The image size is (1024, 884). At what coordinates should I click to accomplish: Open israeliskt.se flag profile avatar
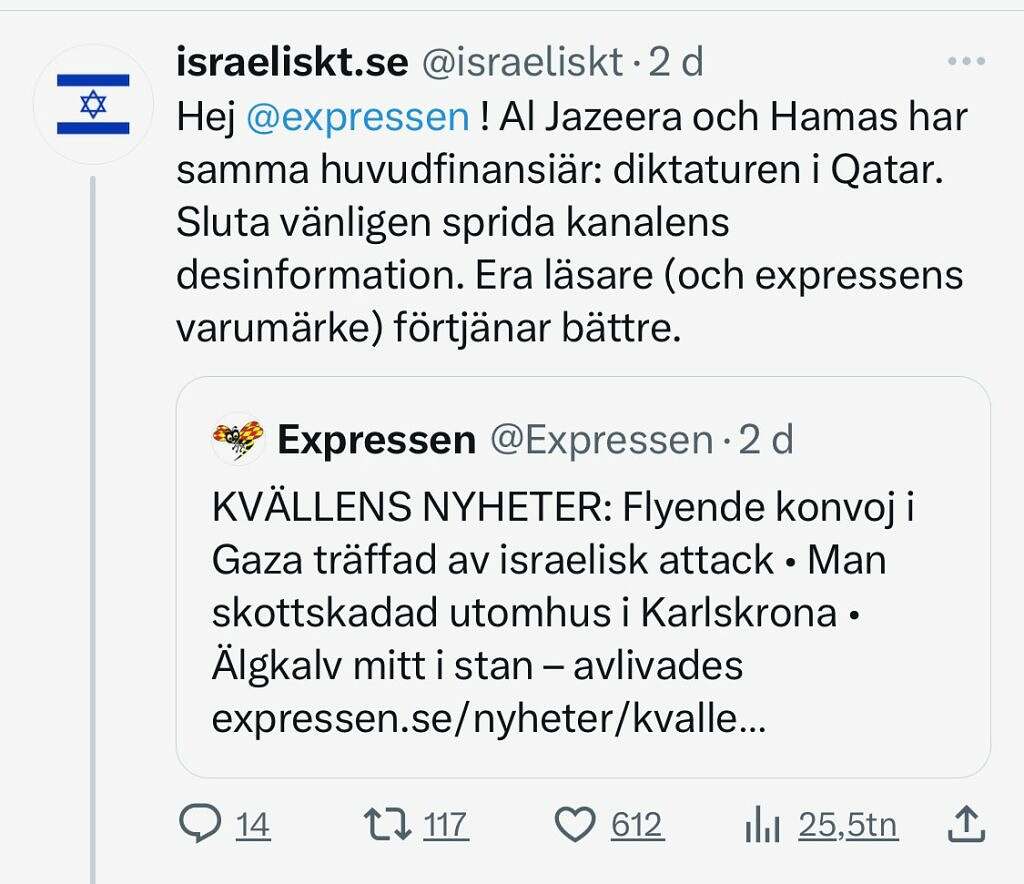[93, 104]
